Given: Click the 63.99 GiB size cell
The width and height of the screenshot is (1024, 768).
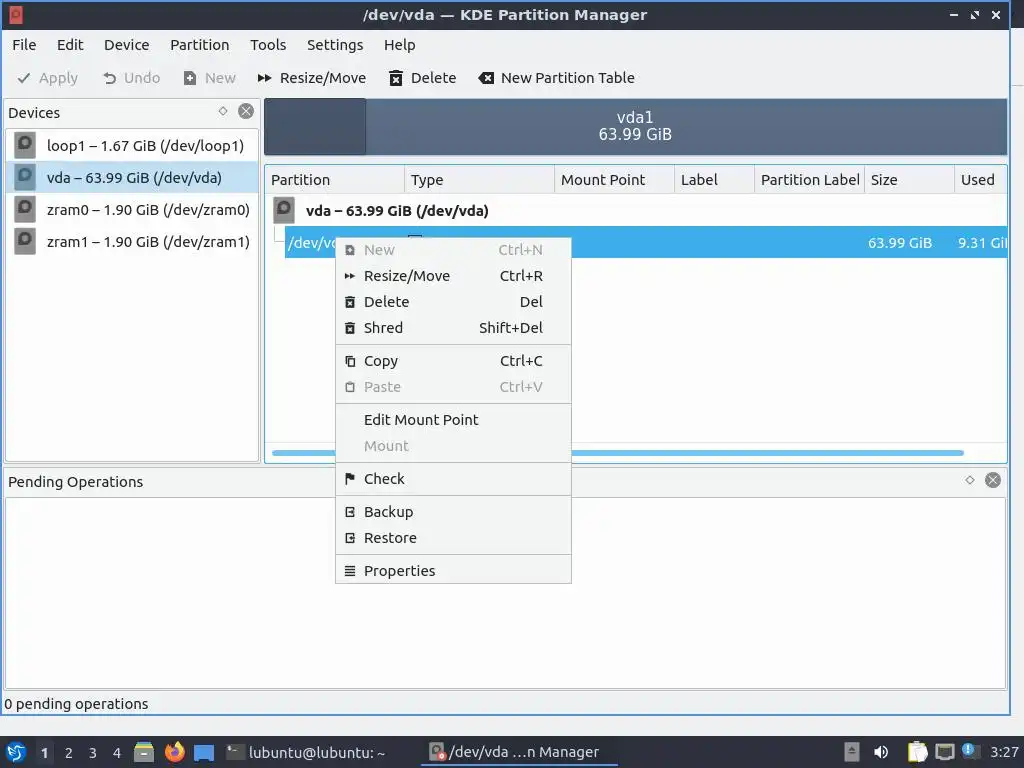Looking at the screenshot, I should [899, 243].
